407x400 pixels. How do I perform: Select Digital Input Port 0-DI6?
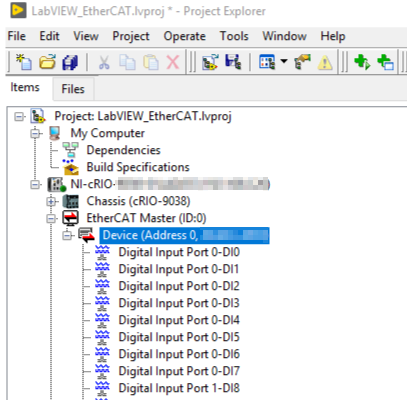click(x=179, y=354)
